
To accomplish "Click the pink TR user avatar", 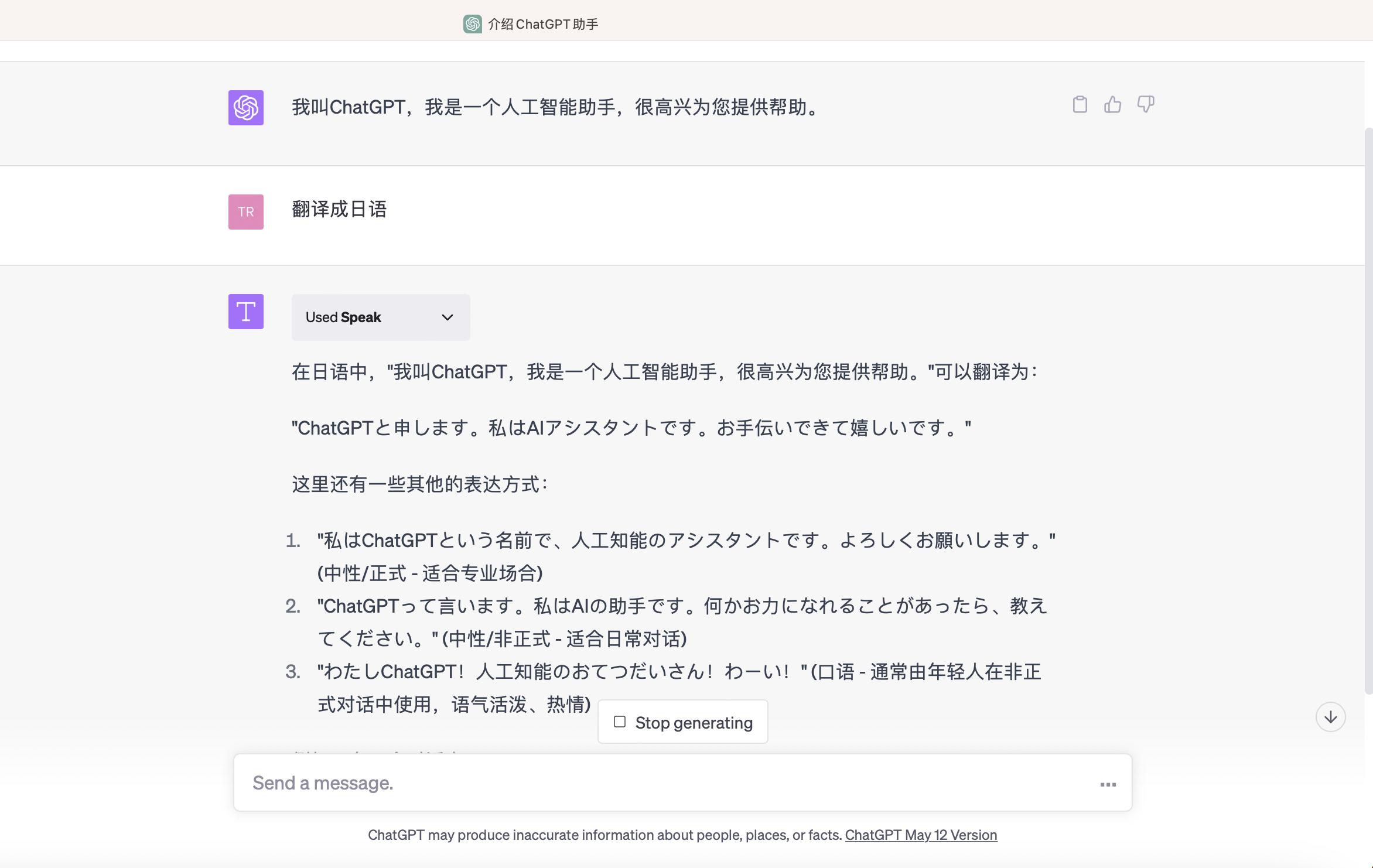I will click(245, 212).
